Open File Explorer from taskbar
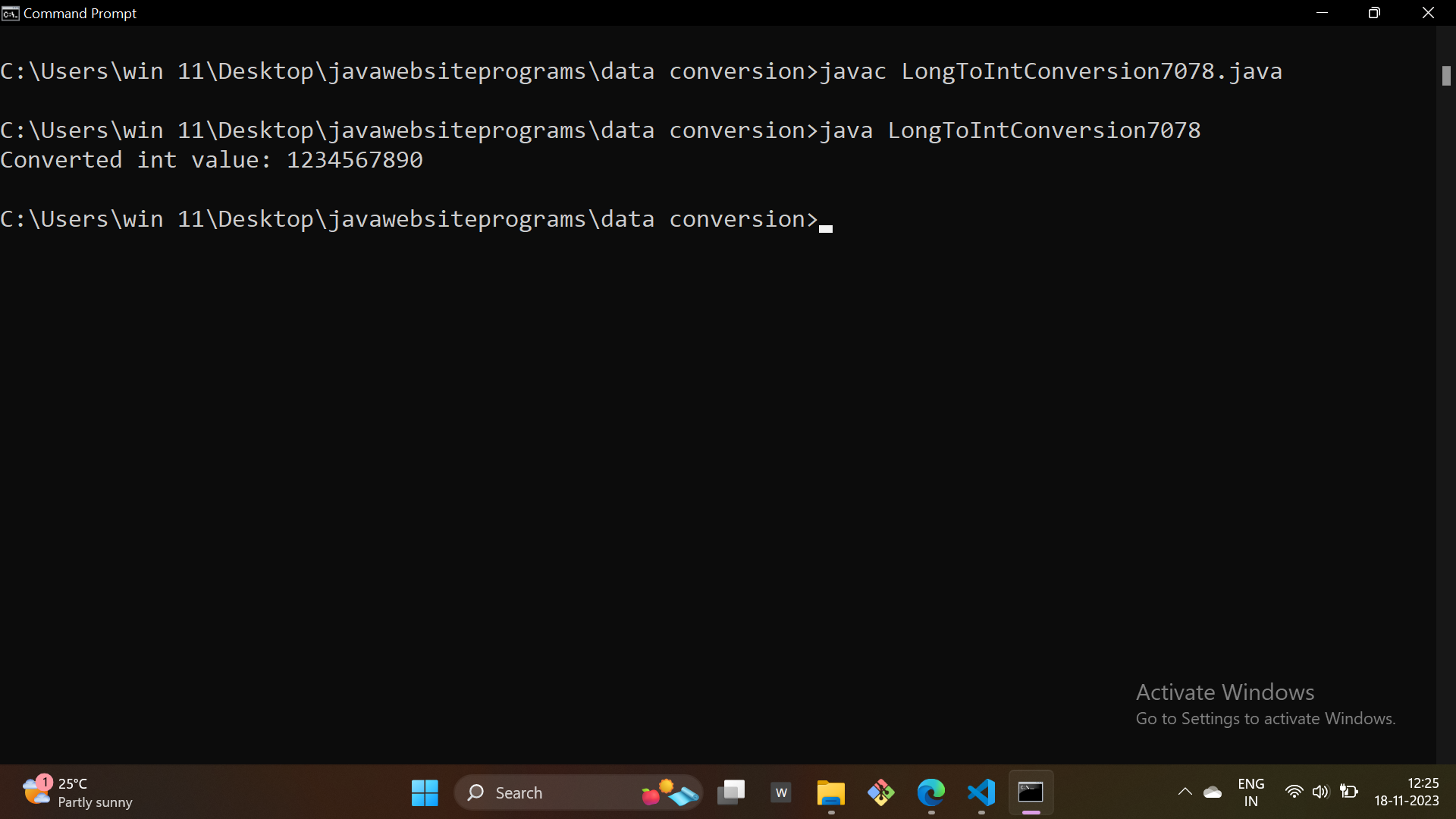The image size is (1456, 819). pyautogui.click(x=831, y=793)
